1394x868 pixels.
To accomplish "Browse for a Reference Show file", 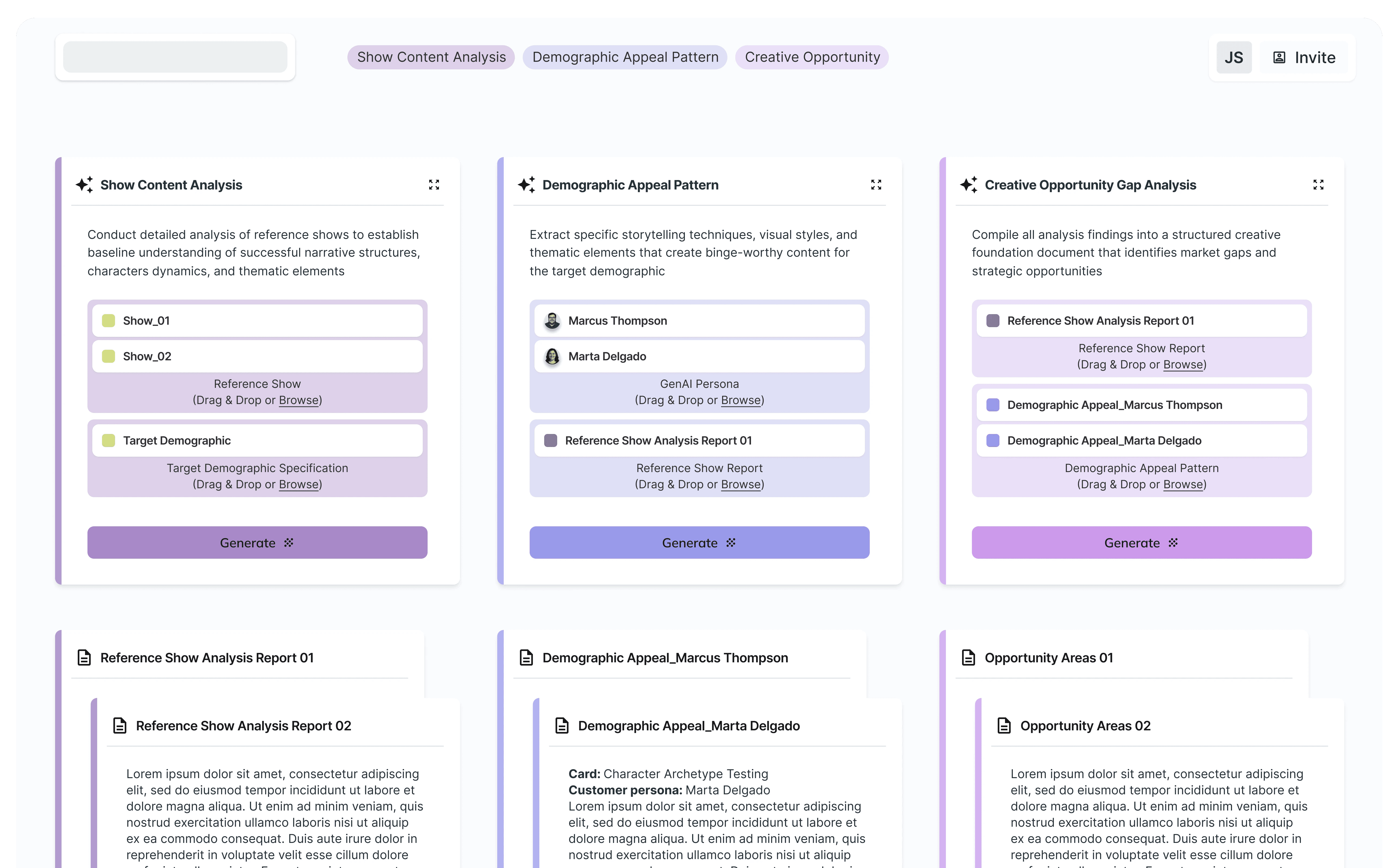I will tap(299, 400).
